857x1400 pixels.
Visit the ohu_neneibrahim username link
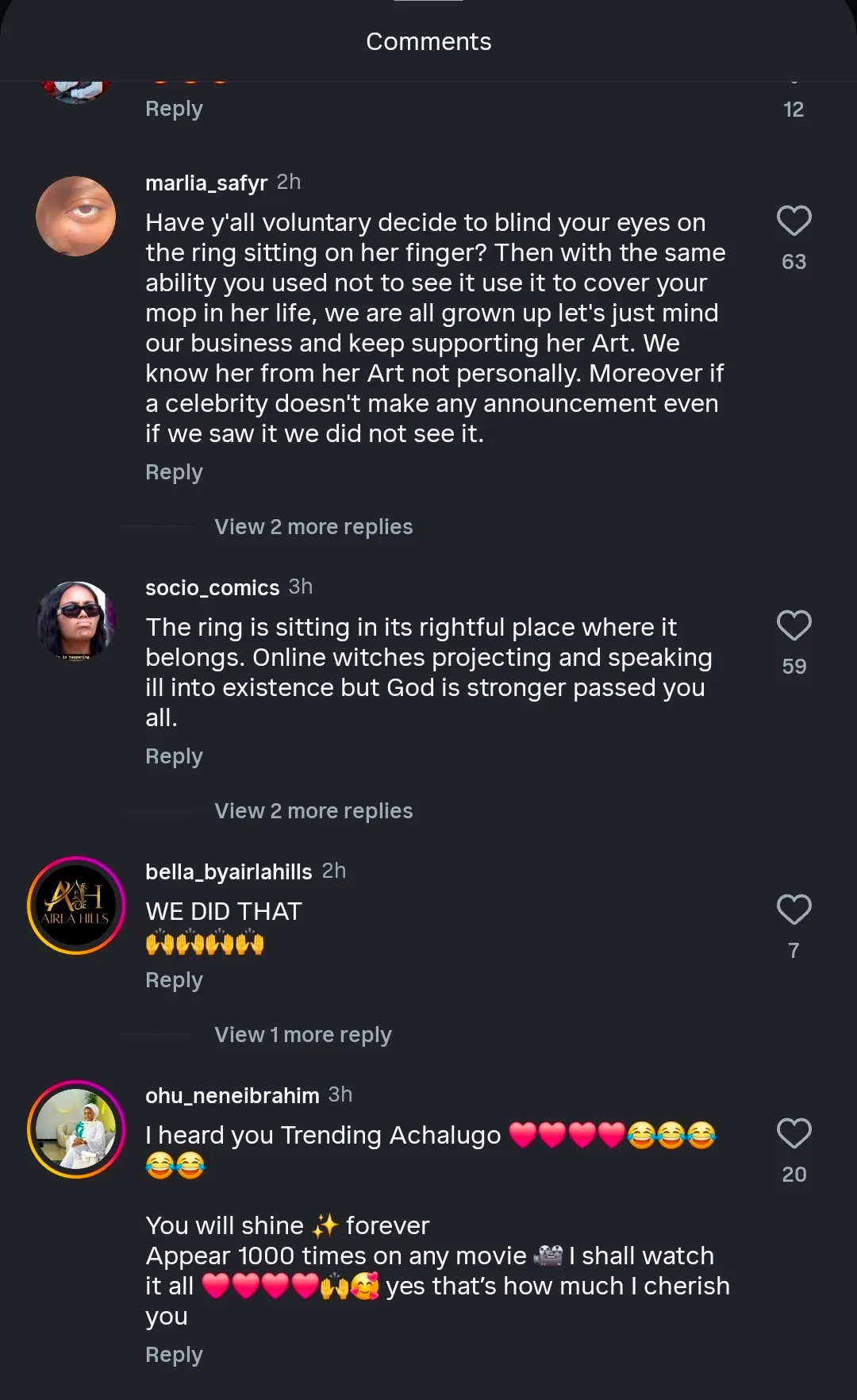(232, 1096)
